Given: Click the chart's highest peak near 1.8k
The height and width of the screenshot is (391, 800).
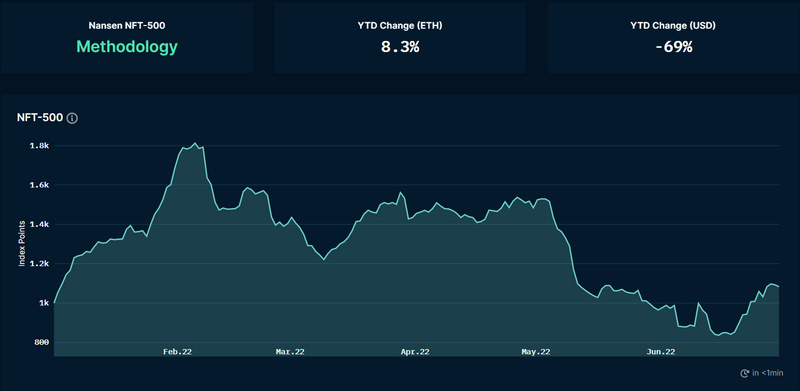Looking at the screenshot, I should pyautogui.click(x=195, y=143).
